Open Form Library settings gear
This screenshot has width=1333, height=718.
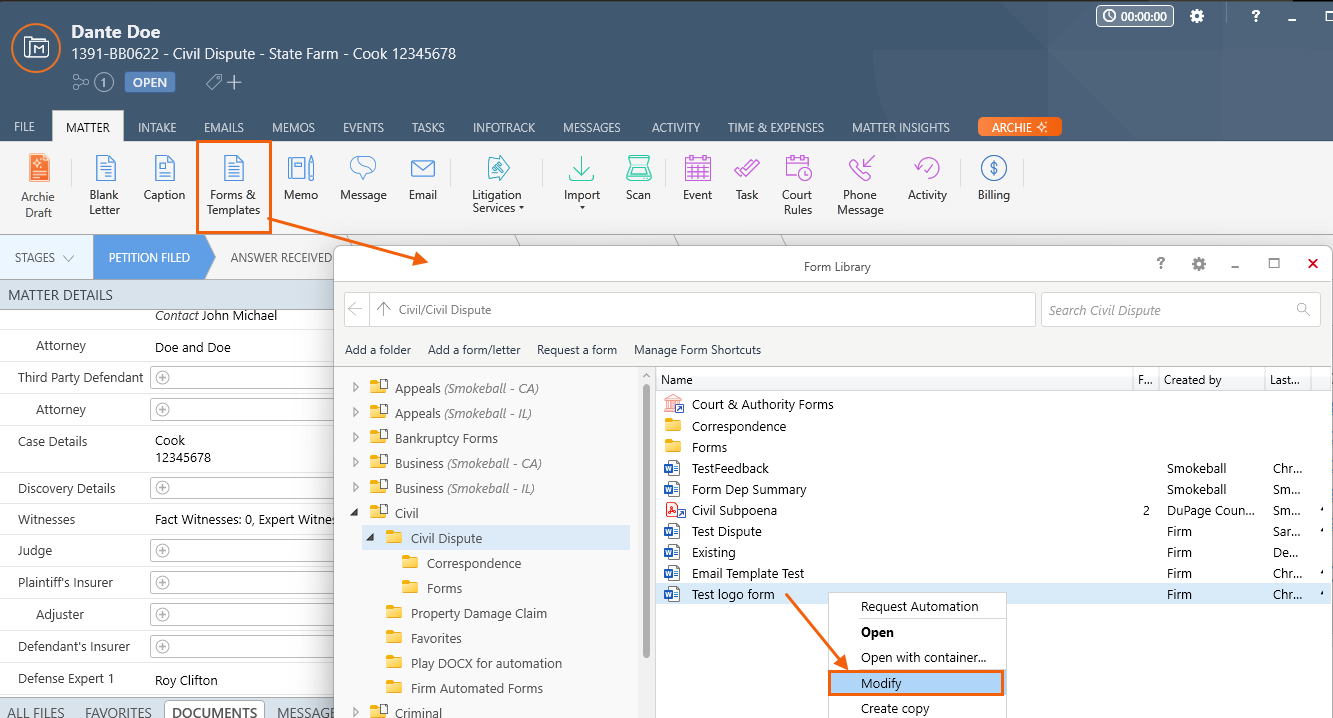point(1199,264)
